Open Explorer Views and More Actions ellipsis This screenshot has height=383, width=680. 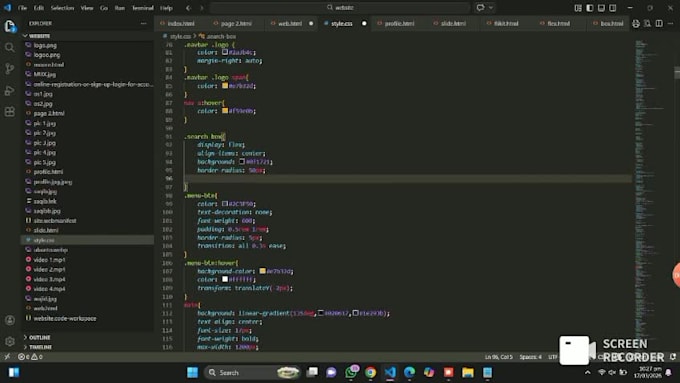pos(144,23)
